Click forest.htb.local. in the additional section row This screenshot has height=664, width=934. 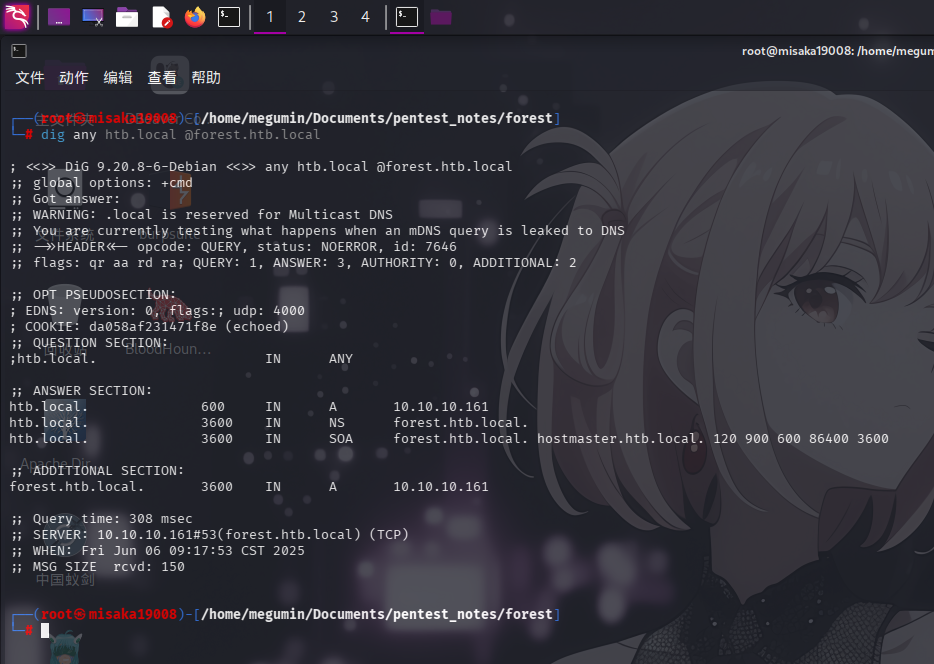76,487
